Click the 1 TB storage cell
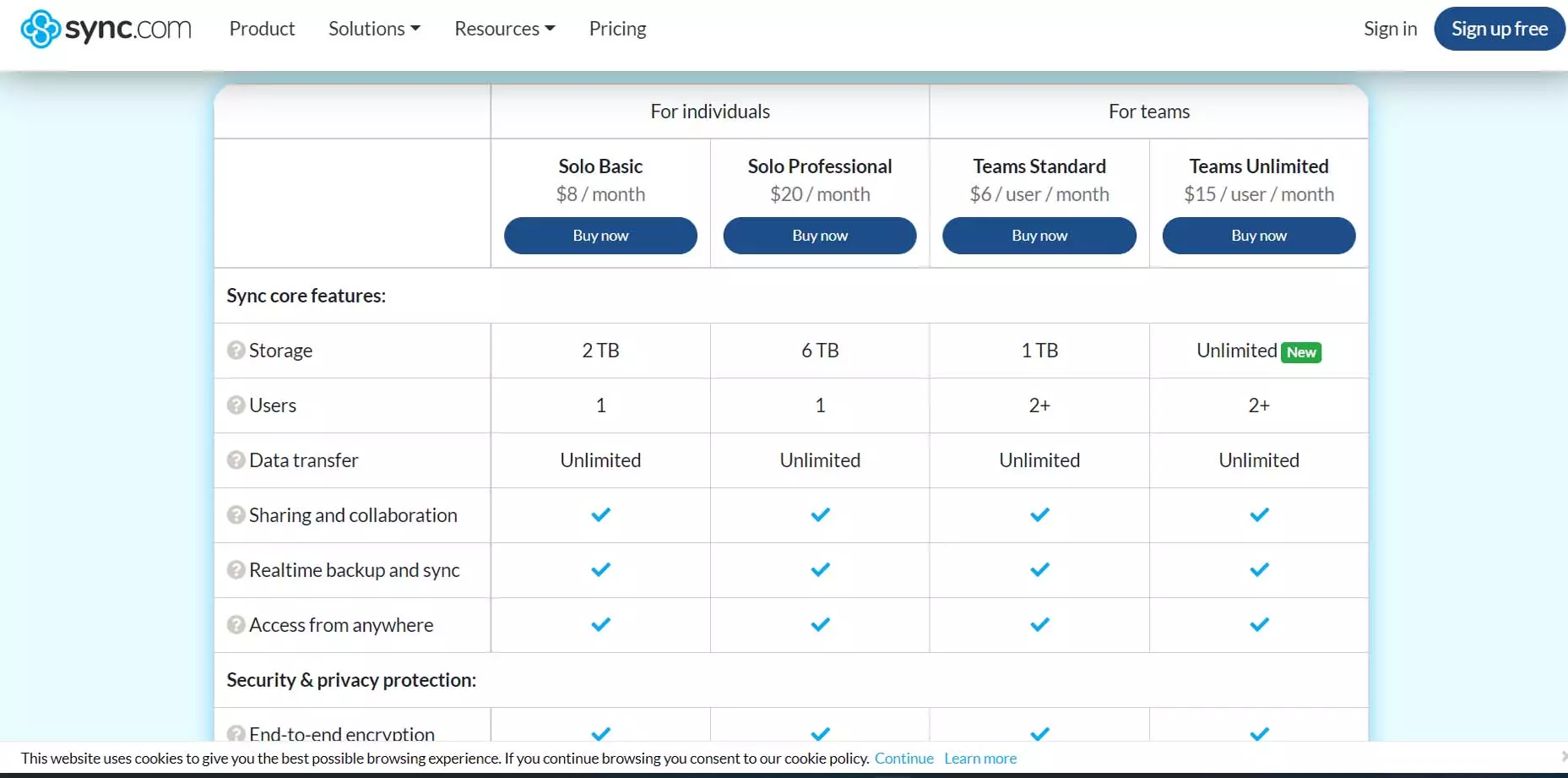The height and width of the screenshot is (778, 1568). (1039, 351)
